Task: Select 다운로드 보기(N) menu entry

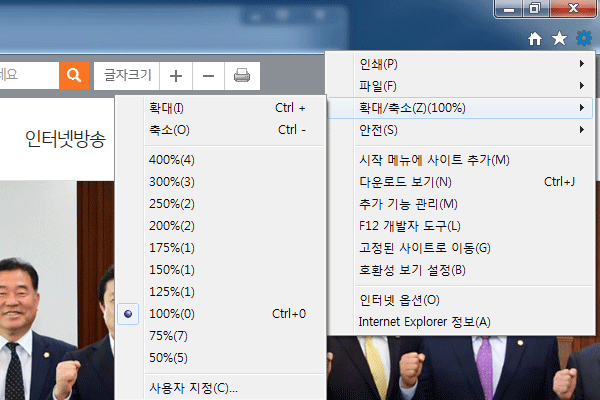Action: [x=460, y=182]
